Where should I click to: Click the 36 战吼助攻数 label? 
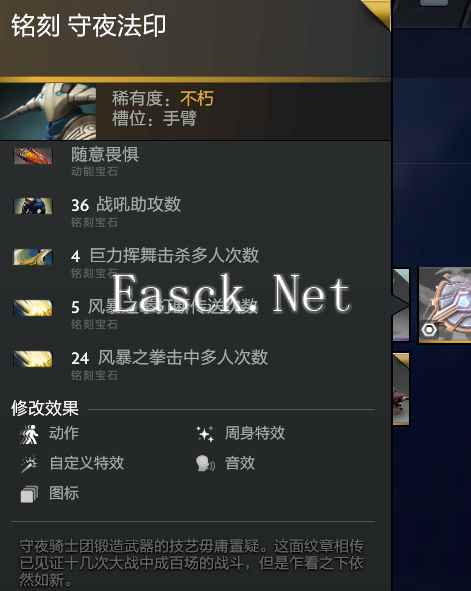coord(126,205)
